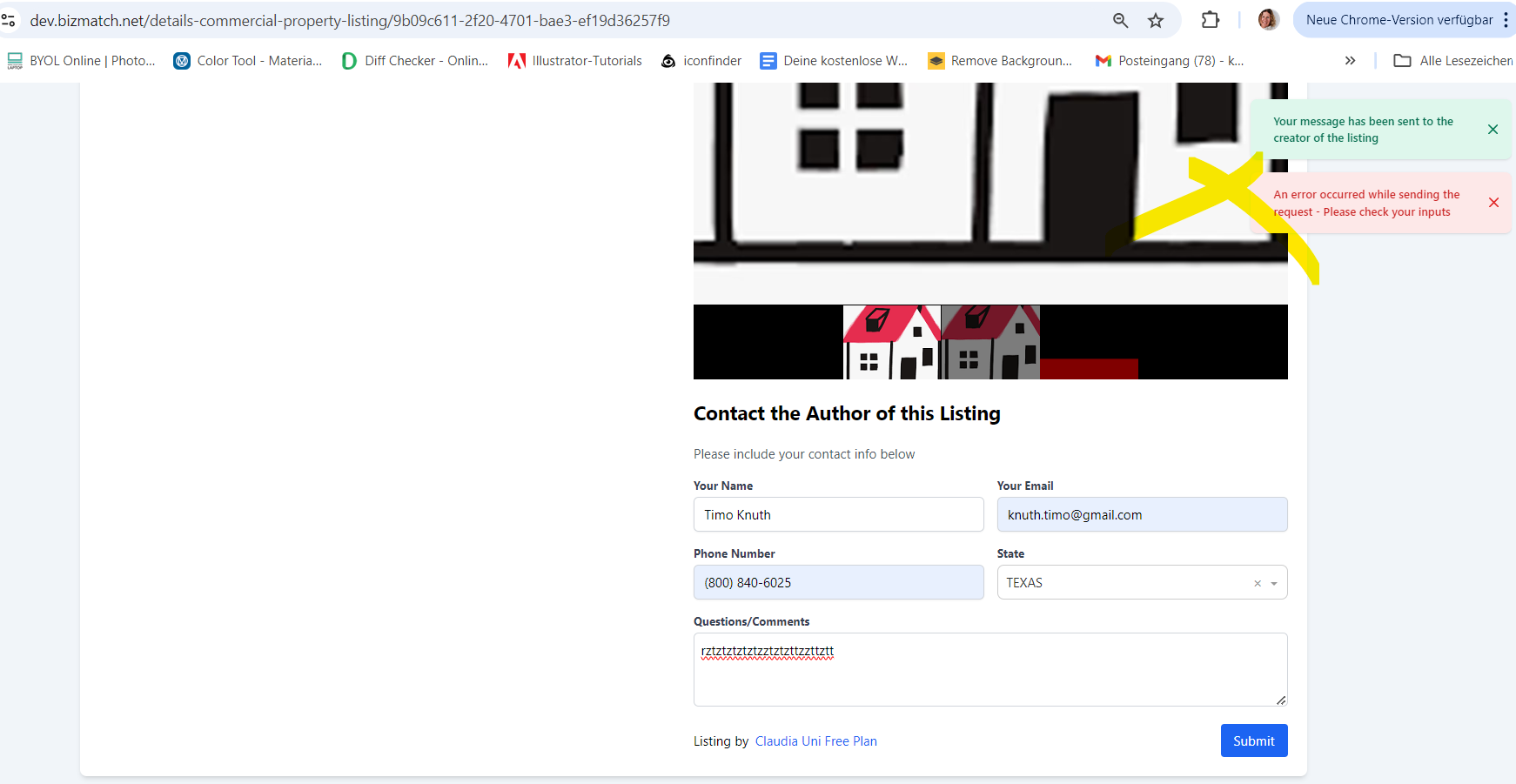Open the Alle Lesezeichen bookmarks folder

1453,61
